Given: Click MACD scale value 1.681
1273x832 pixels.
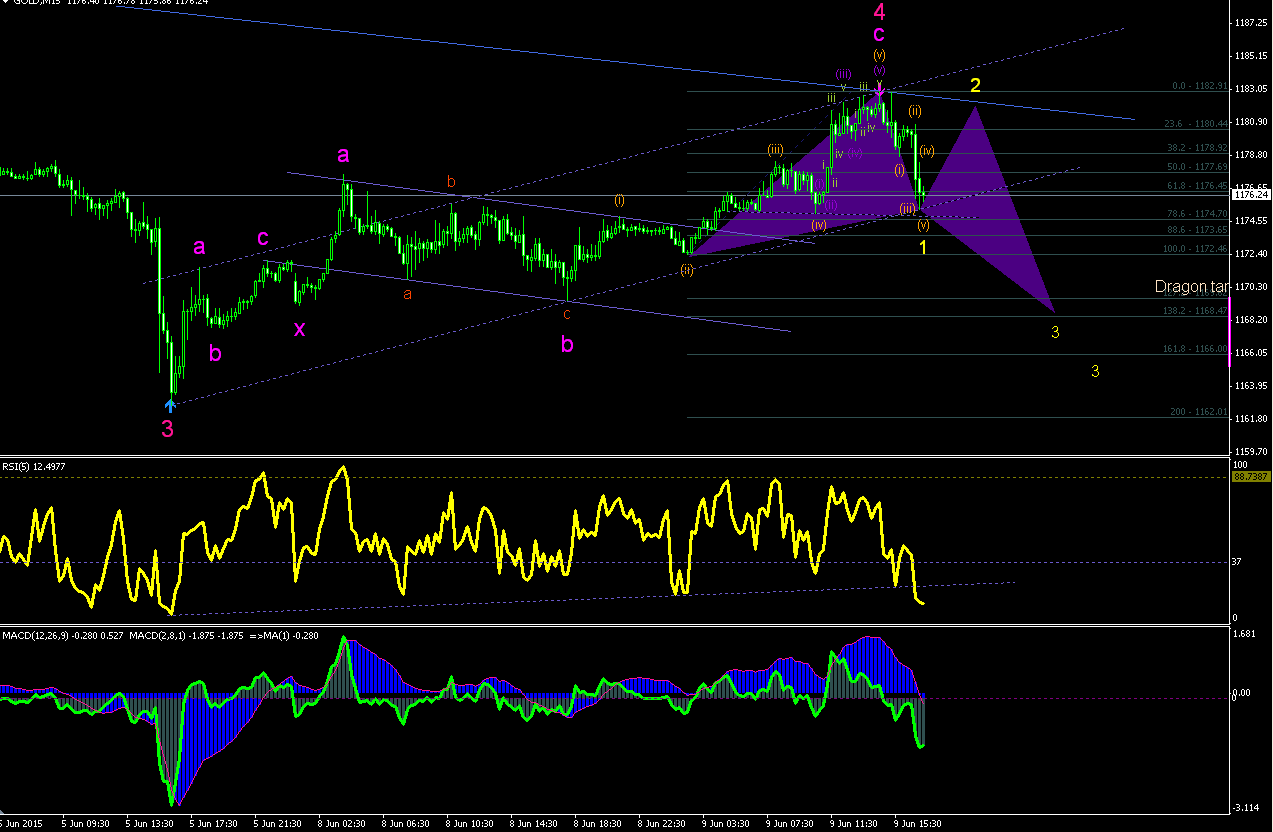Looking at the screenshot, I should pos(1246,633).
